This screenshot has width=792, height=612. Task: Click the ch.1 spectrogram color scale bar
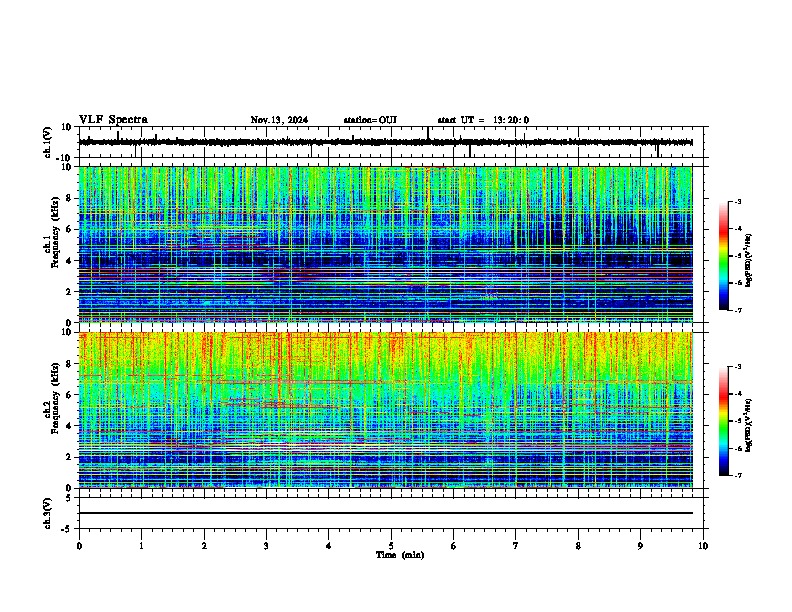(x=724, y=256)
